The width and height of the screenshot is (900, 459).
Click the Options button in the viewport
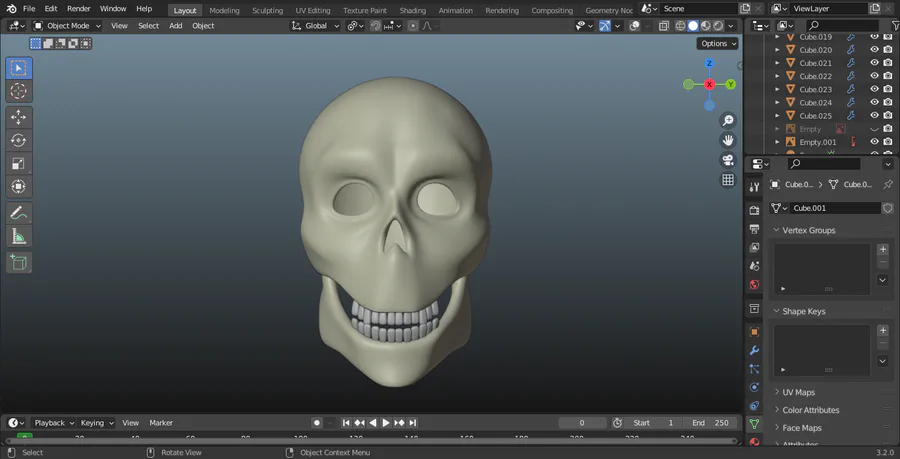(717, 43)
